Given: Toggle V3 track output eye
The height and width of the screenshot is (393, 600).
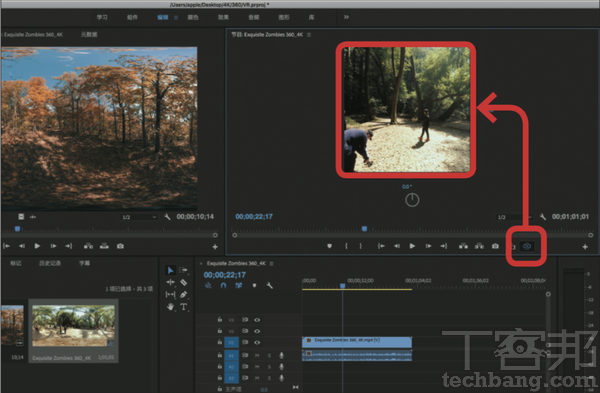Looking at the screenshot, I should tap(257, 320).
